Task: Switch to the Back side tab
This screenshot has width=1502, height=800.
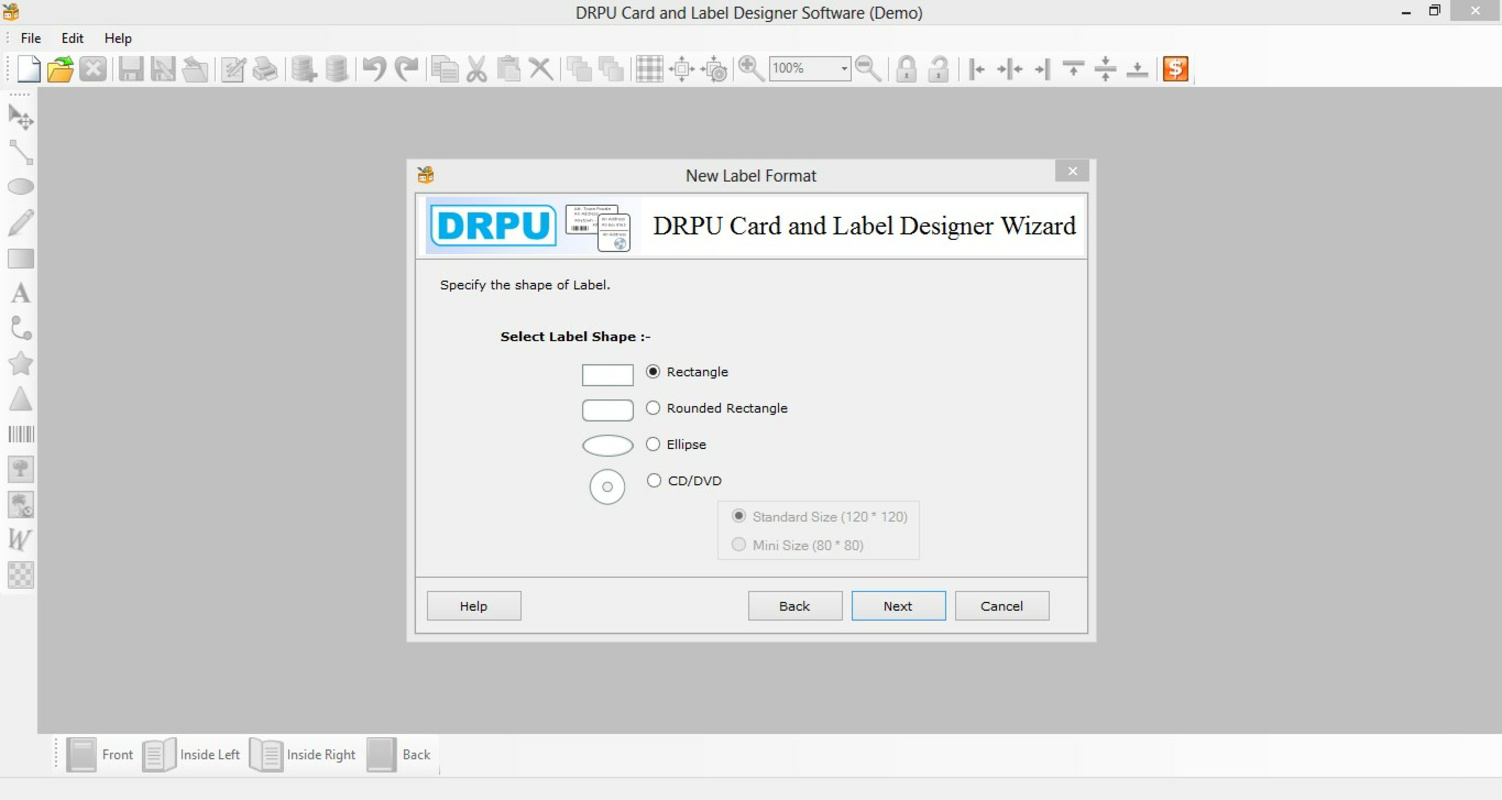Action: click(398, 755)
